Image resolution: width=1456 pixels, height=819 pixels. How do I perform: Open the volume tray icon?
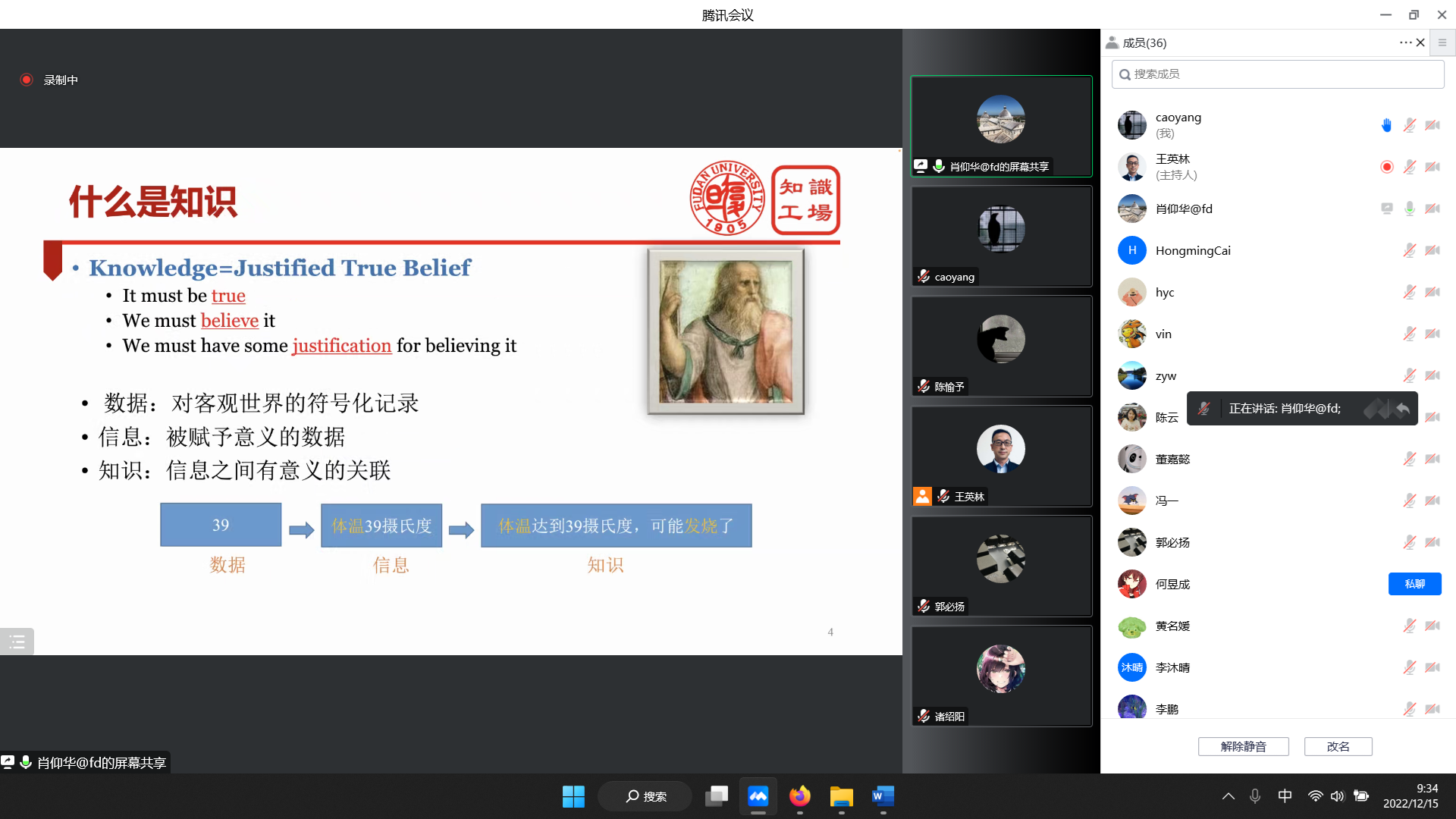pos(1337,796)
